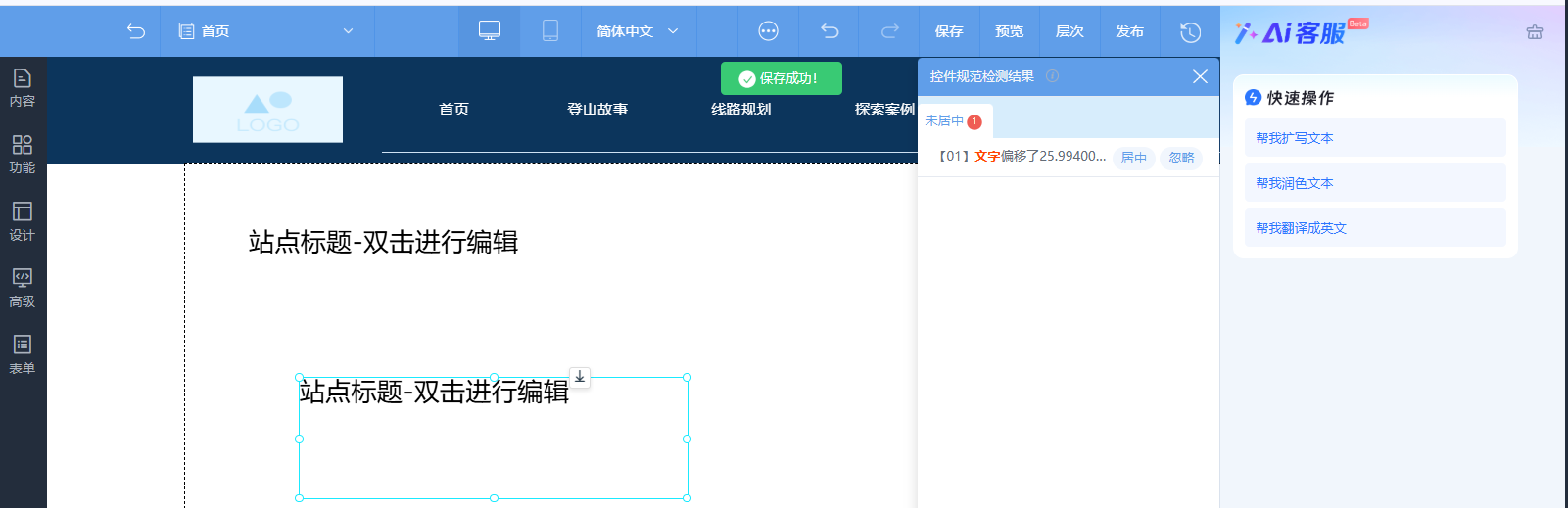This screenshot has width=1568, height=508.
Task: Click 帮我翻译成英文 quick action
Action: coord(1375,228)
